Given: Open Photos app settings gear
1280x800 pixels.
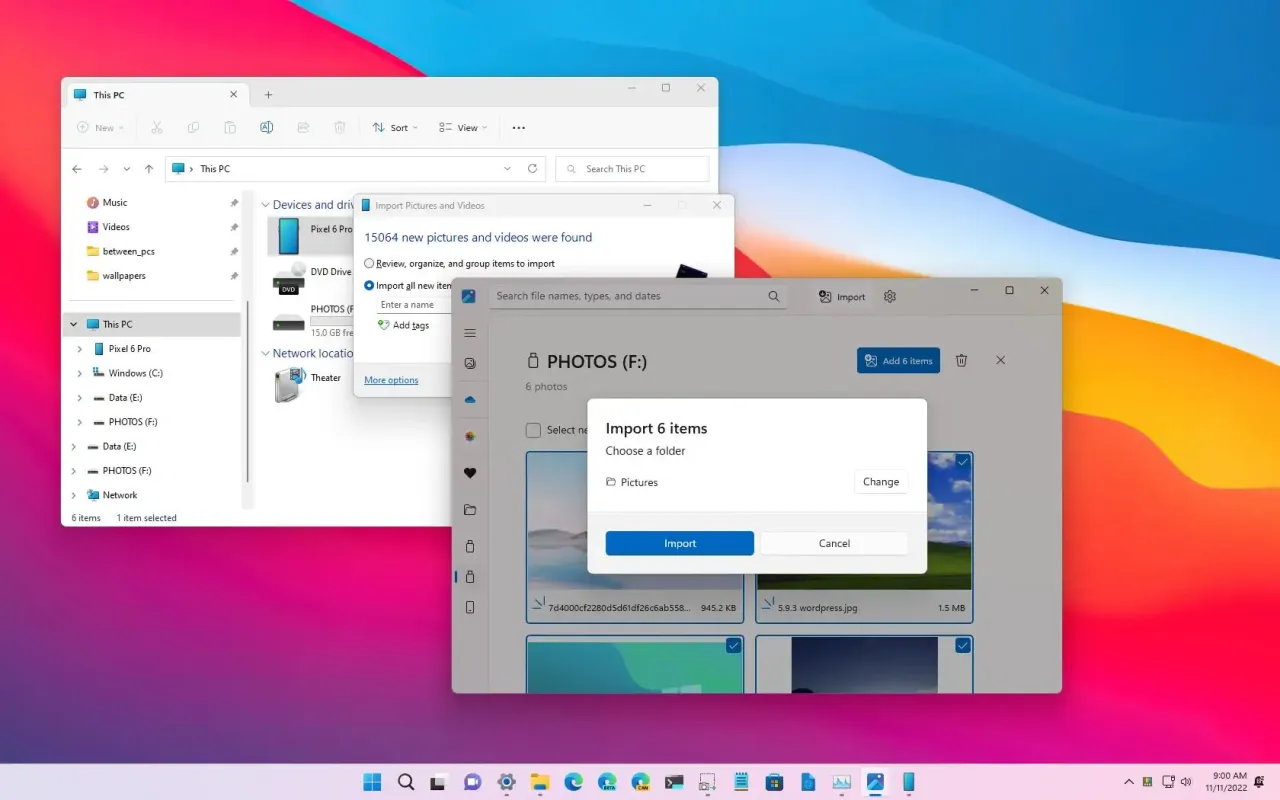Looking at the screenshot, I should click(888, 296).
